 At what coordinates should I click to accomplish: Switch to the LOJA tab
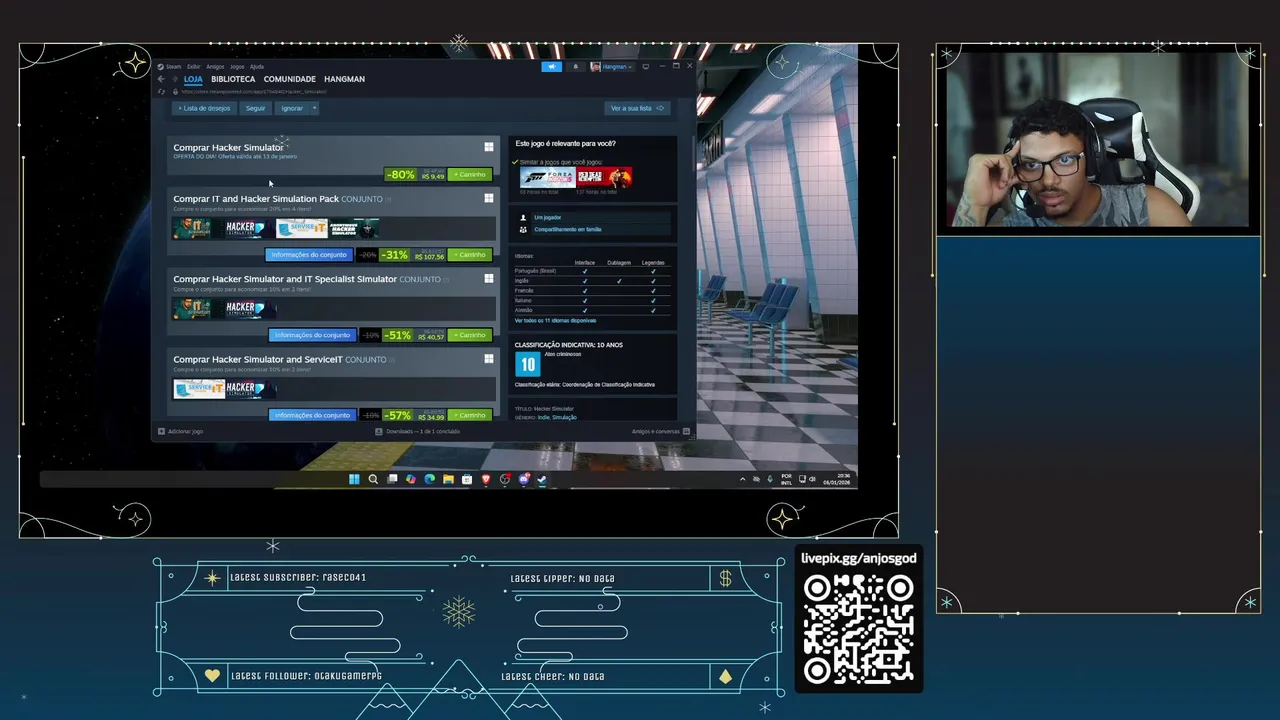(x=193, y=79)
